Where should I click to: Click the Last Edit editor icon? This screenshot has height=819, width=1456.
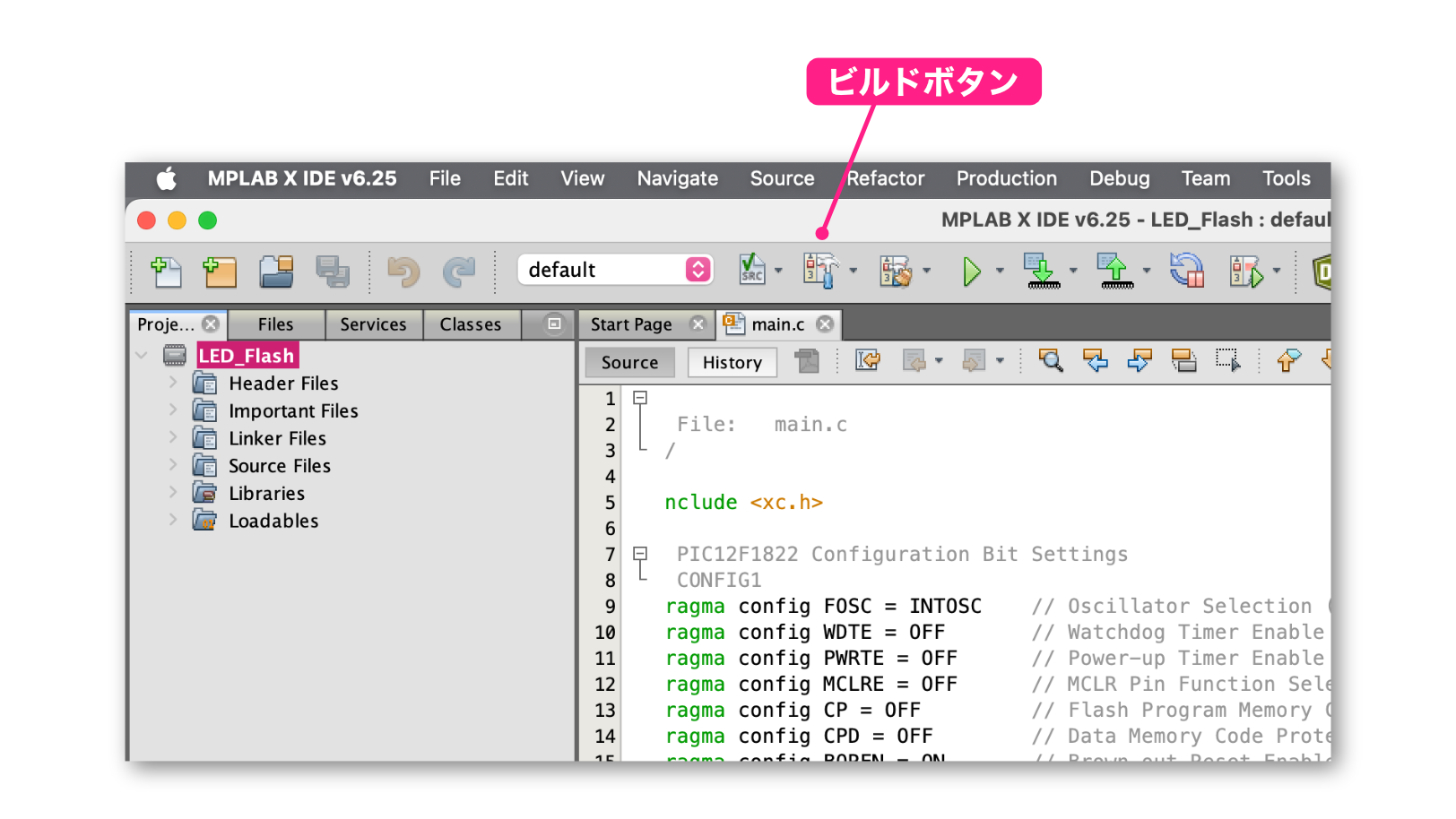868,361
